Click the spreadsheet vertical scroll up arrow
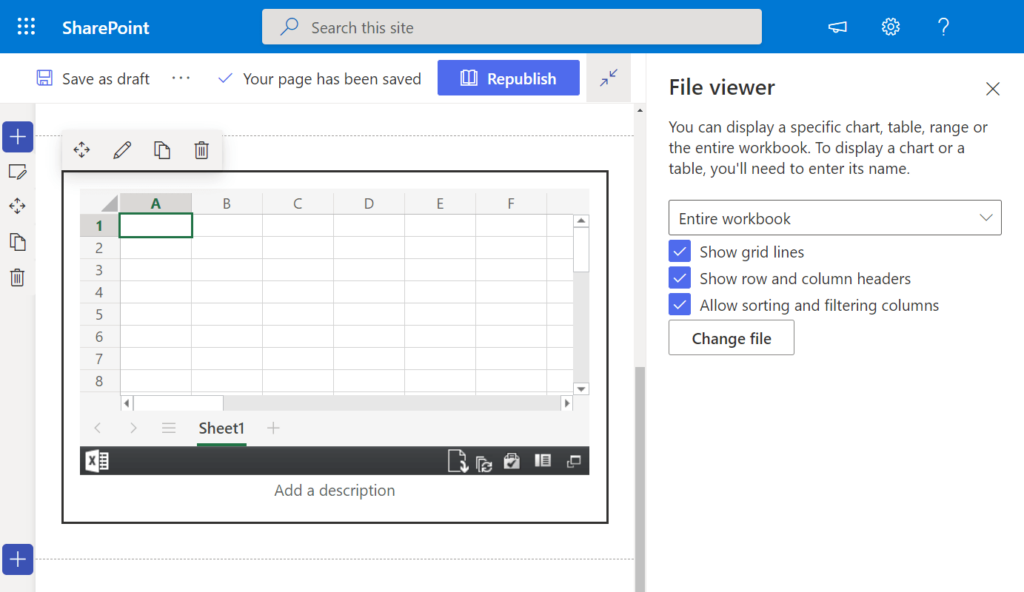 581,221
